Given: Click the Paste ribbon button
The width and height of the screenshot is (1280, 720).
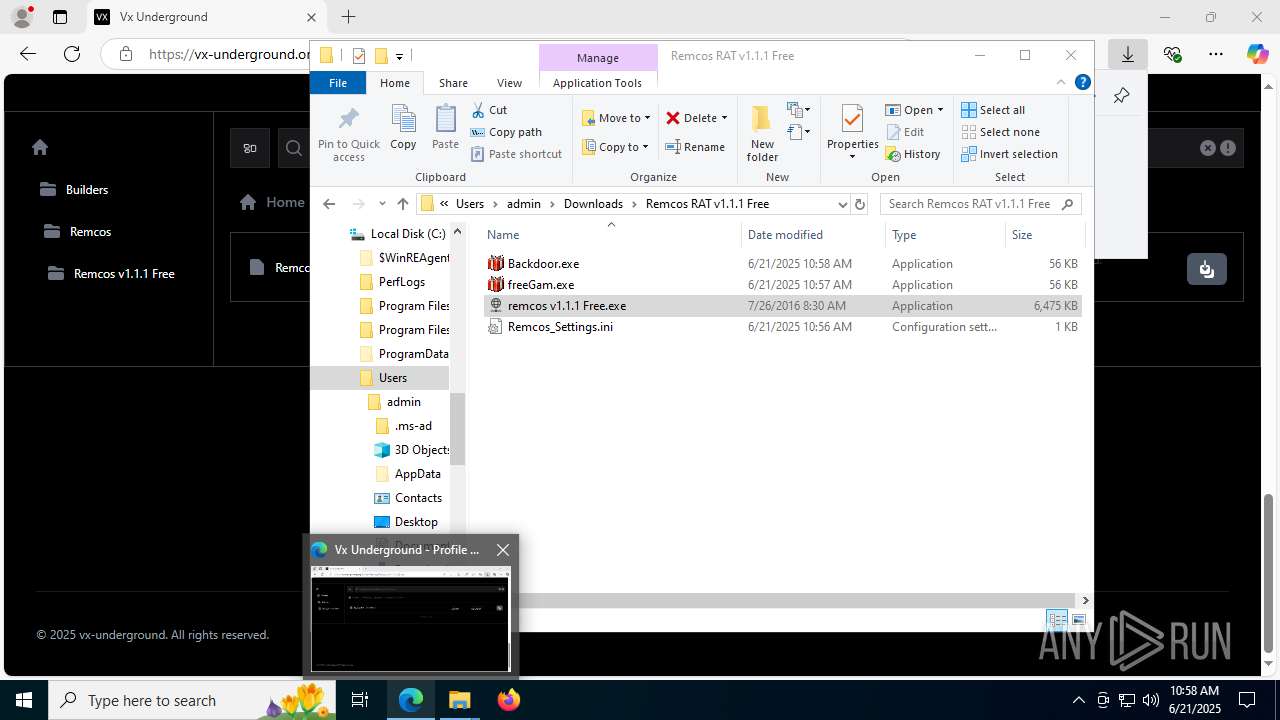Looking at the screenshot, I should [445, 127].
